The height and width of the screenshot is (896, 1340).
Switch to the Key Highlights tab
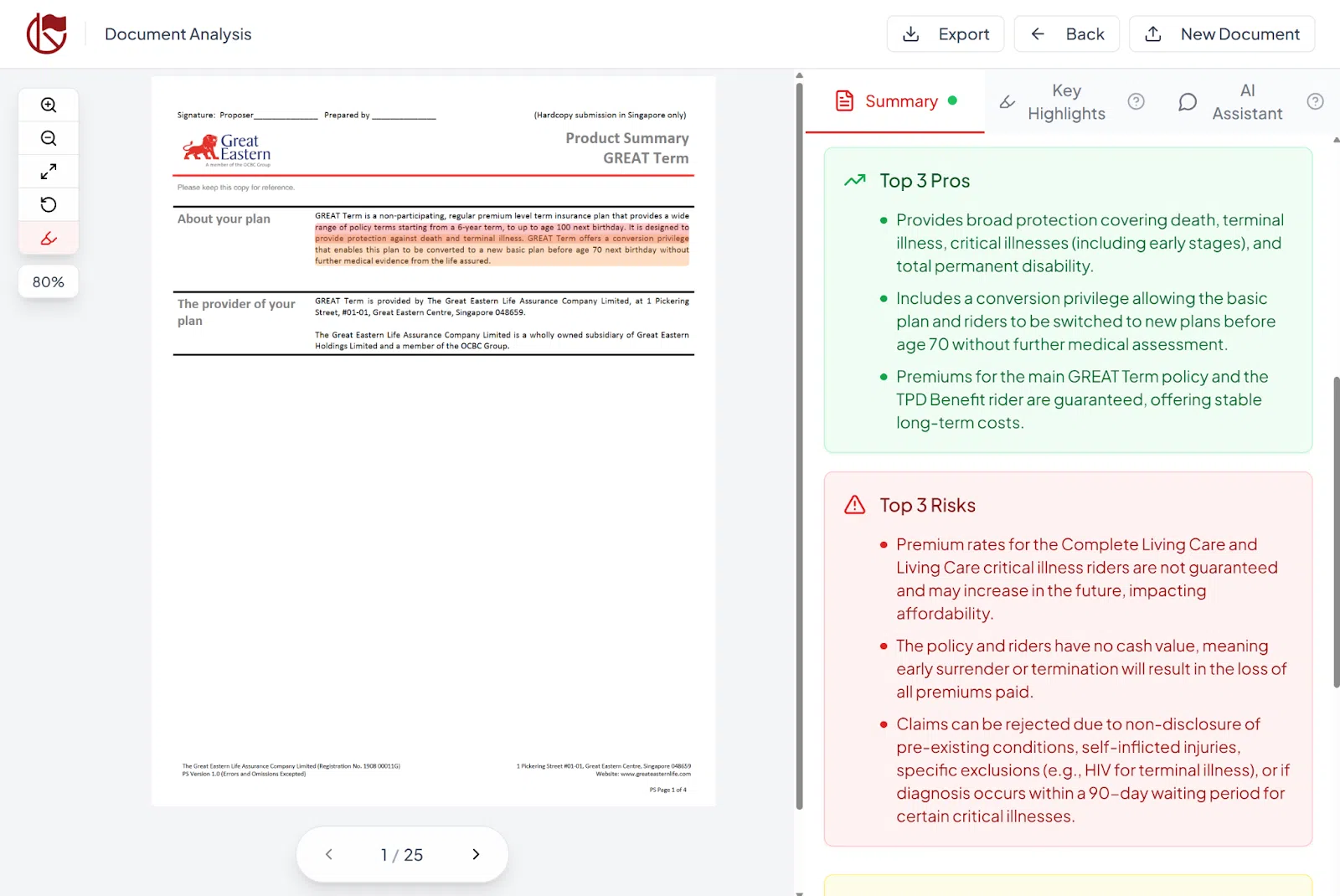1054,102
